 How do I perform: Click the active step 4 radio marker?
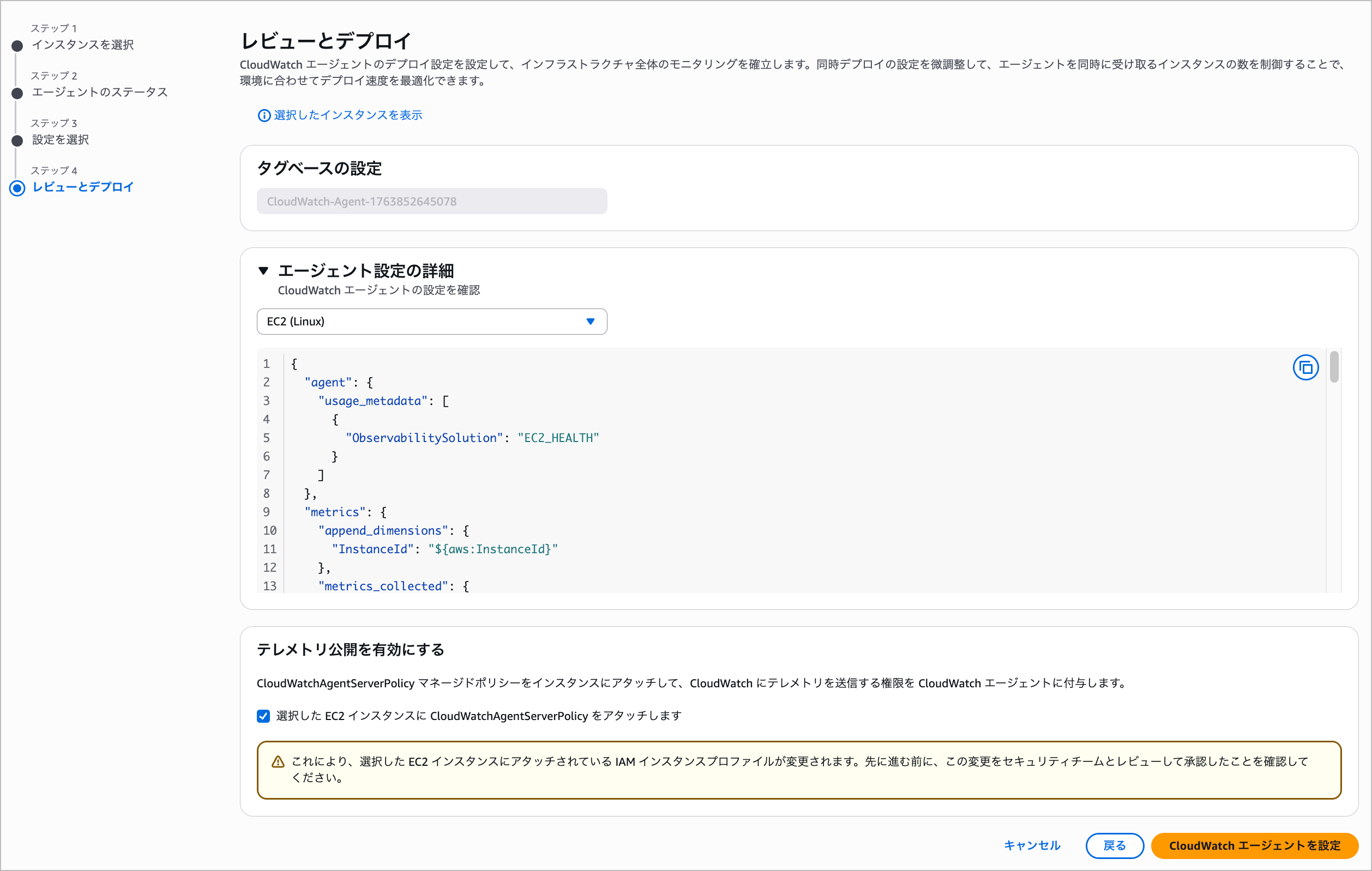coord(17,188)
